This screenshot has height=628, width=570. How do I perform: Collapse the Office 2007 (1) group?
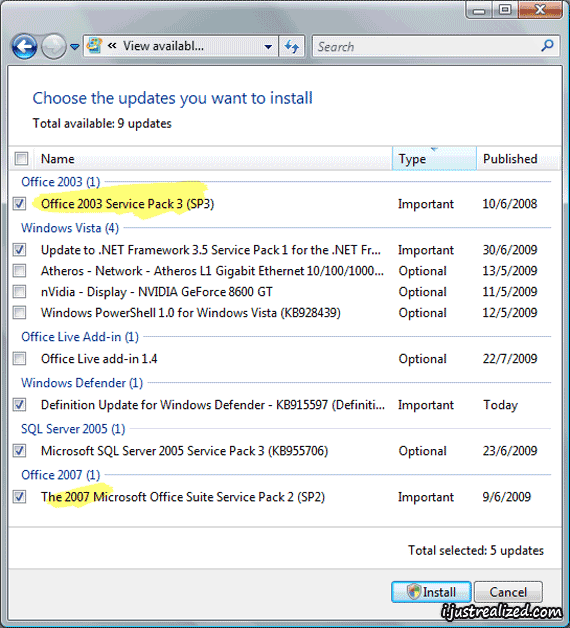tap(60, 475)
